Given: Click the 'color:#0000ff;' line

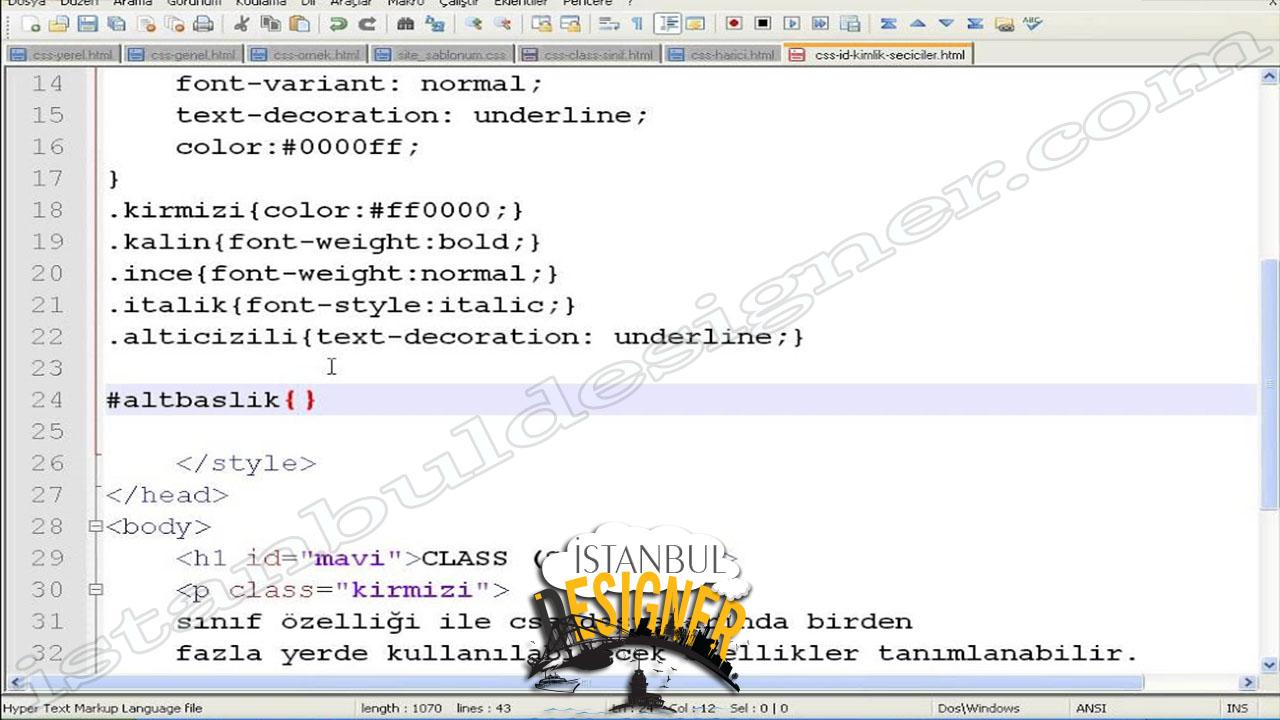Looking at the screenshot, I should (x=297, y=147).
